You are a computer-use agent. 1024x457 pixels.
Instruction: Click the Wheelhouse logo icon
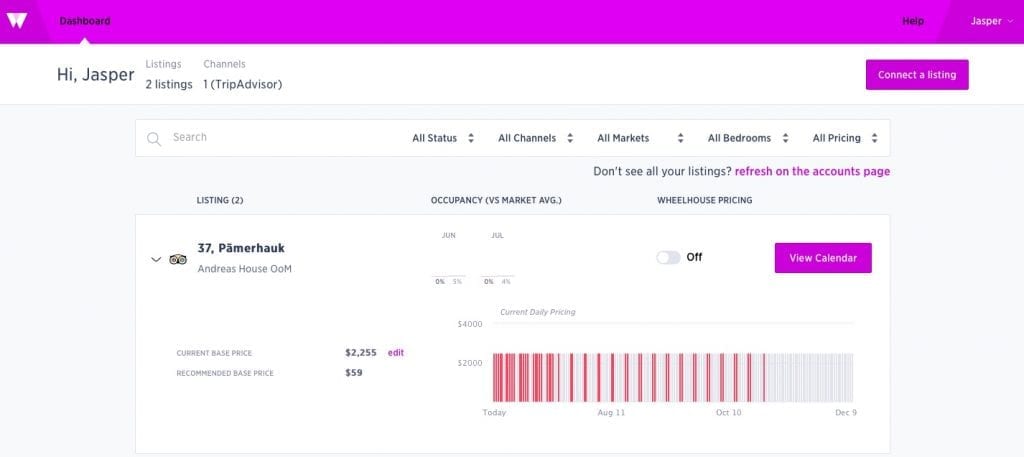[x=16, y=21]
